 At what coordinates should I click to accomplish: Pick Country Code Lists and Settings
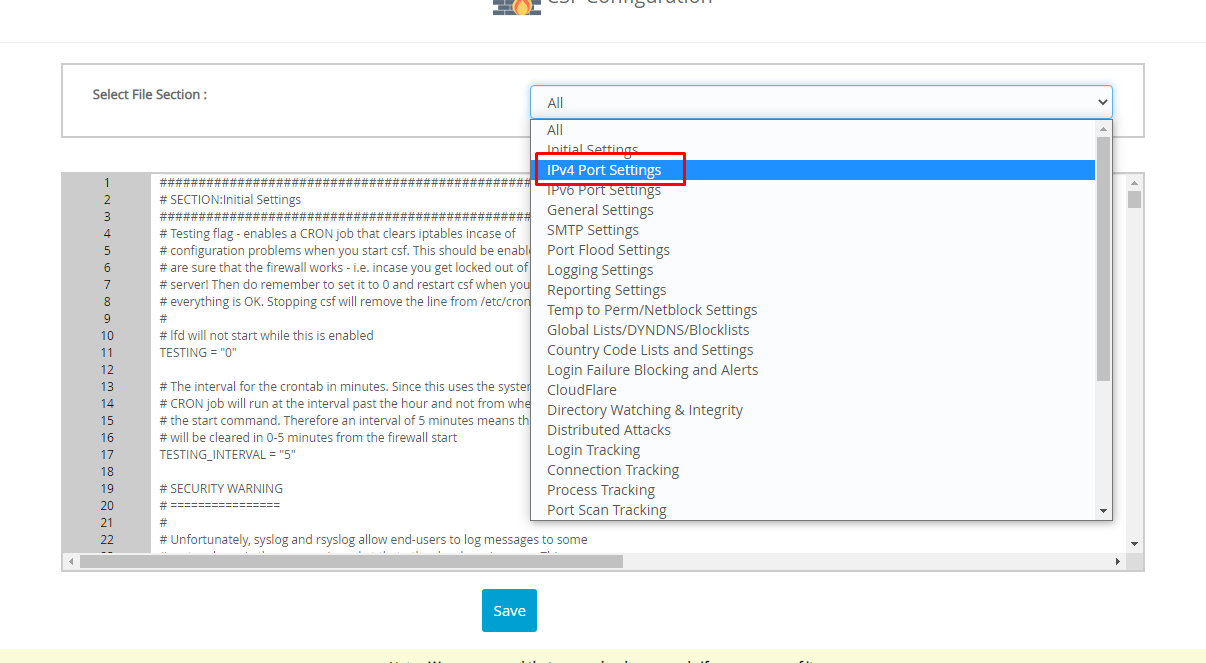coord(650,350)
